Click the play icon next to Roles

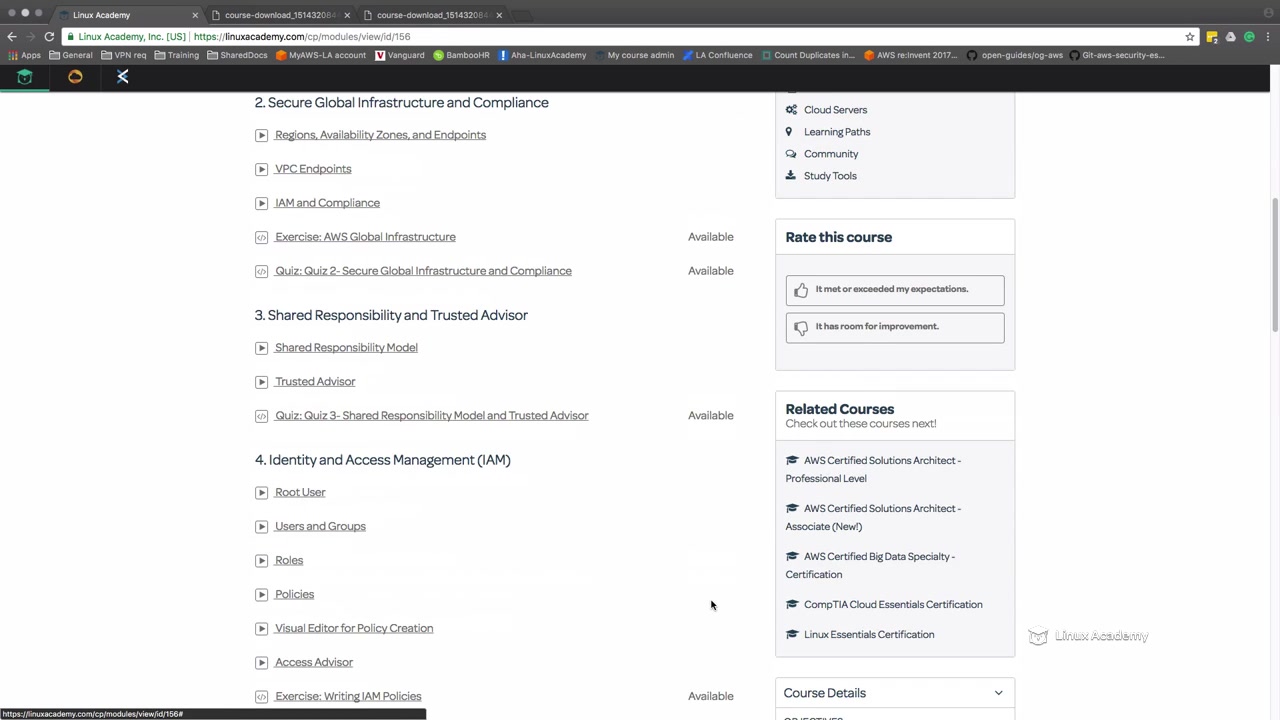pyautogui.click(x=261, y=561)
